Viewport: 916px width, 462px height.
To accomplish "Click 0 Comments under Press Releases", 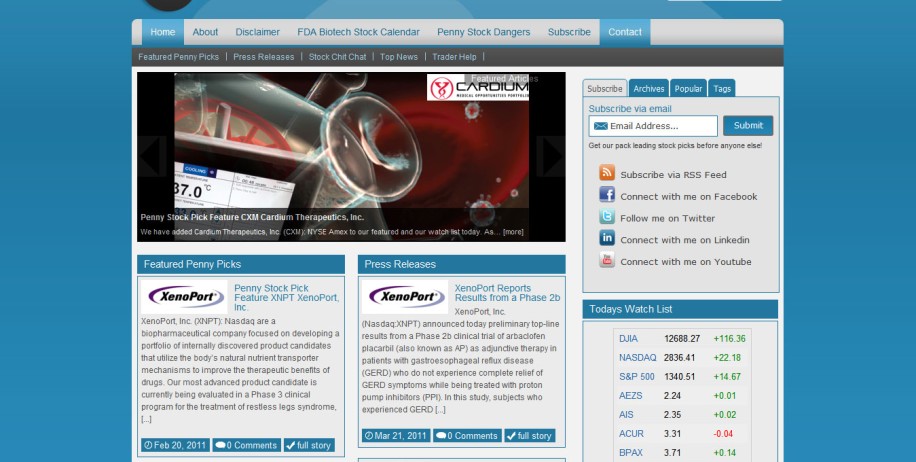I will point(467,436).
